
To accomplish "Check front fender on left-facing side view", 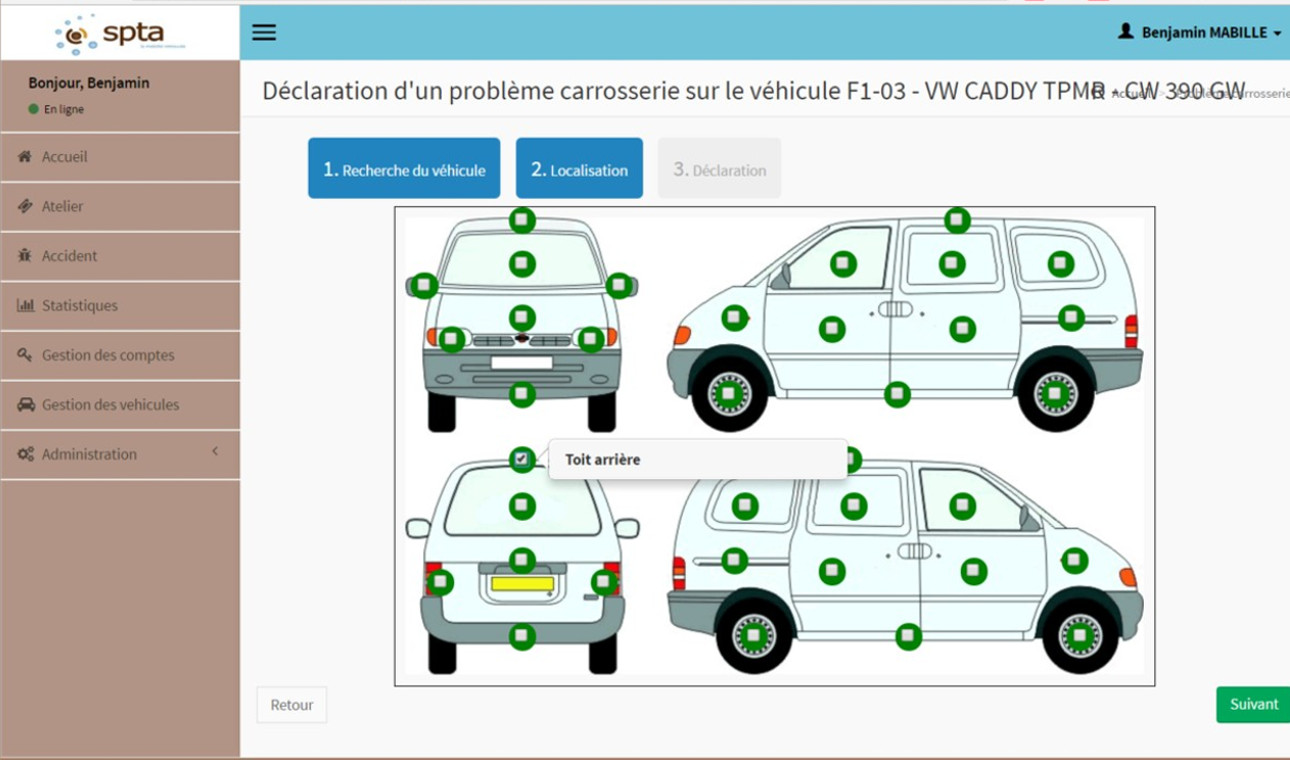I will click(x=735, y=318).
